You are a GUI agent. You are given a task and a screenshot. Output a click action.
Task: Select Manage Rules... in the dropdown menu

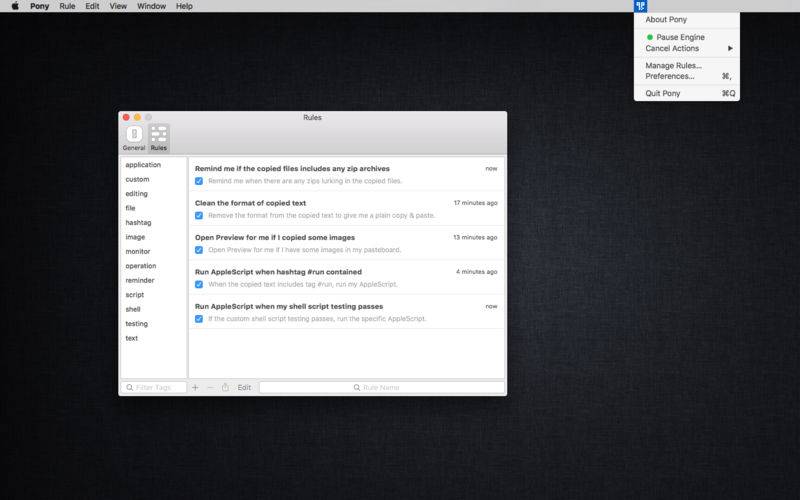(x=673, y=65)
